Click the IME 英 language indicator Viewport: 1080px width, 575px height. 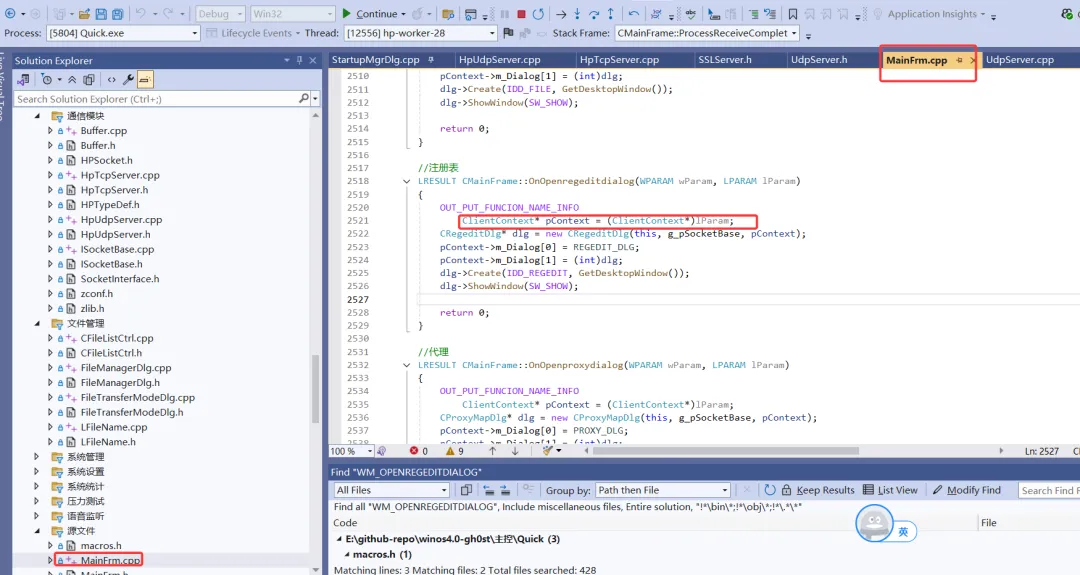click(x=902, y=532)
